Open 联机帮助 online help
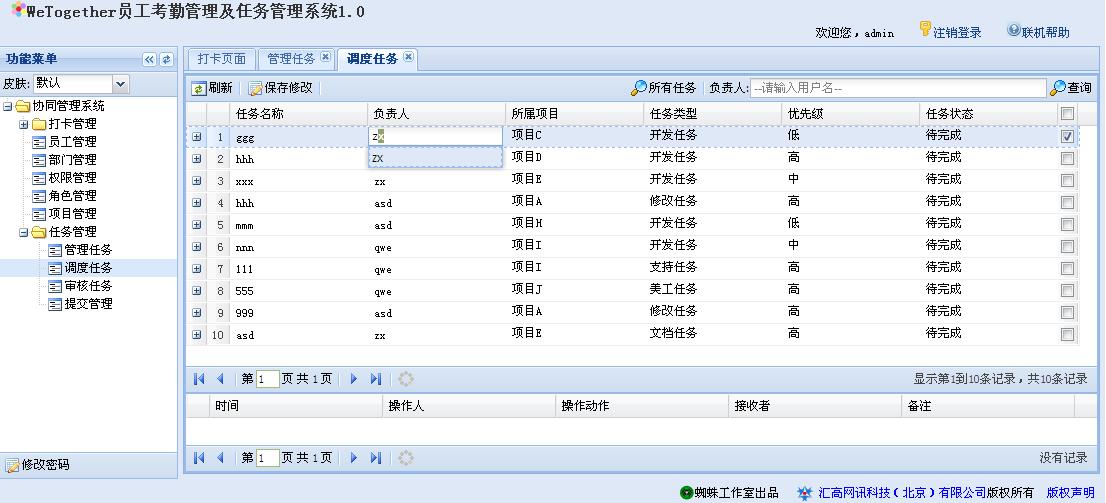The image size is (1106, 503). point(1038,31)
